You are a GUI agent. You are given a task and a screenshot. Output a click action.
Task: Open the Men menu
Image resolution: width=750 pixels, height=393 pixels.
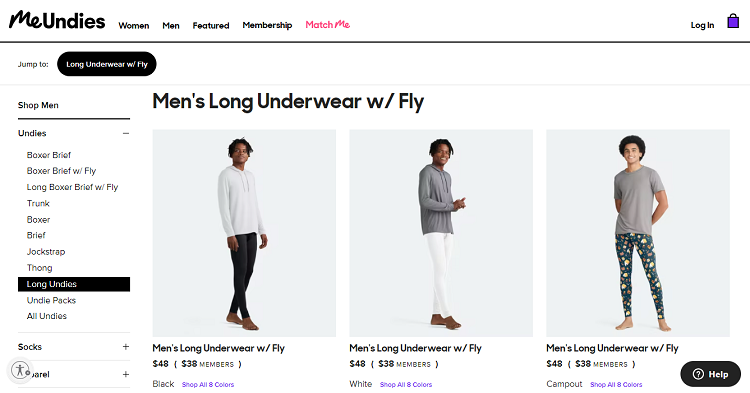pyautogui.click(x=171, y=25)
